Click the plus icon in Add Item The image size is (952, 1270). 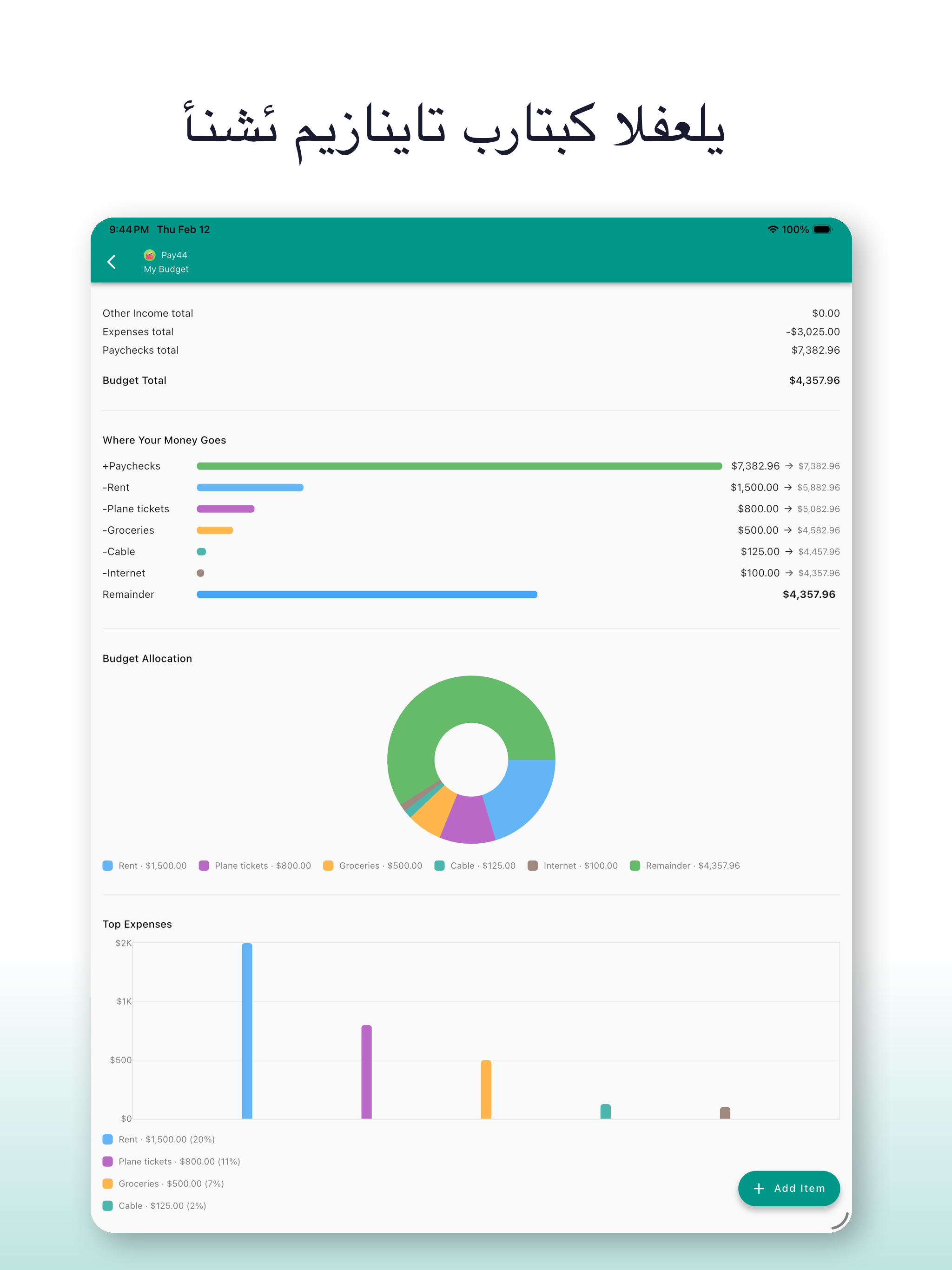[x=759, y=1189]
